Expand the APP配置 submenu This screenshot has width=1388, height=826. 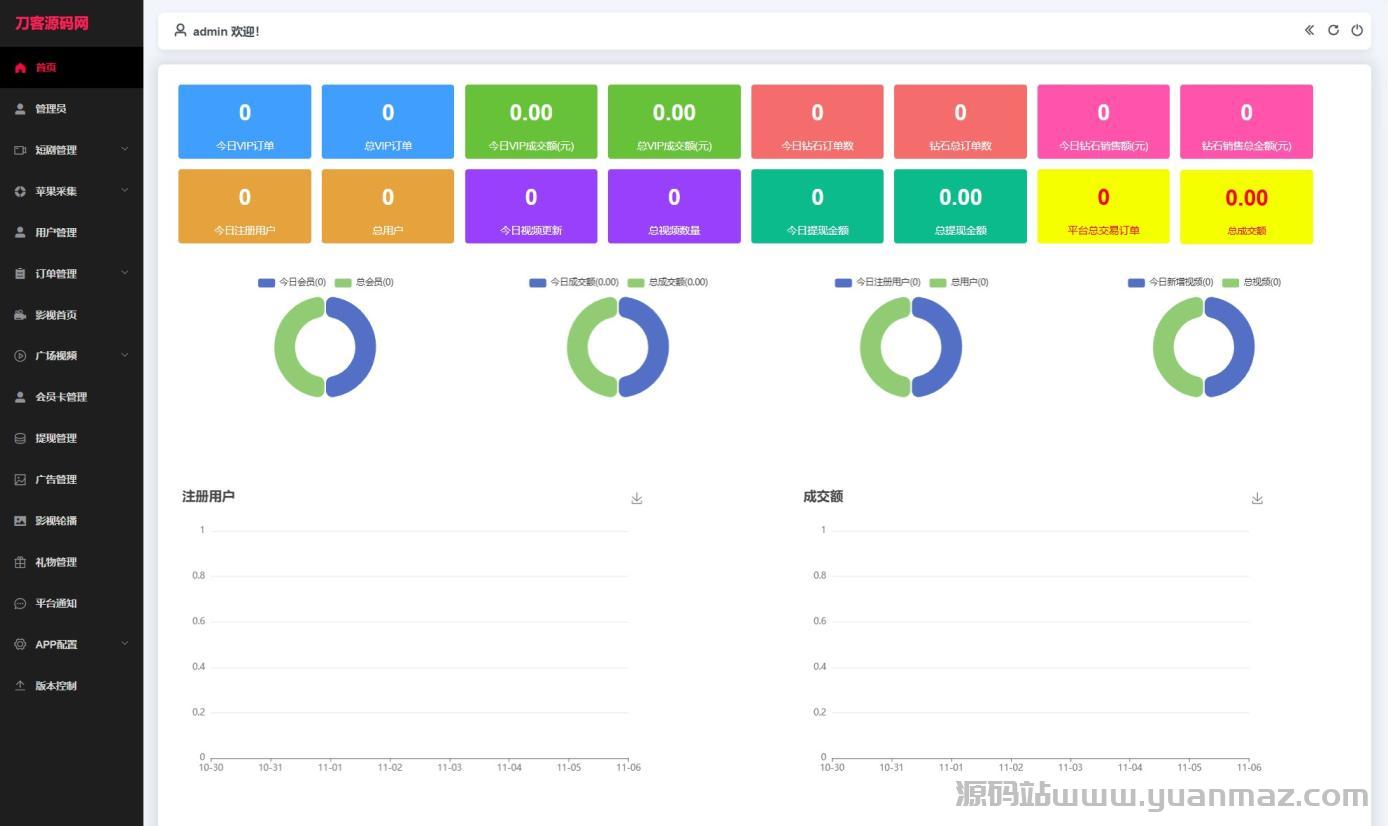click(125, 645)
